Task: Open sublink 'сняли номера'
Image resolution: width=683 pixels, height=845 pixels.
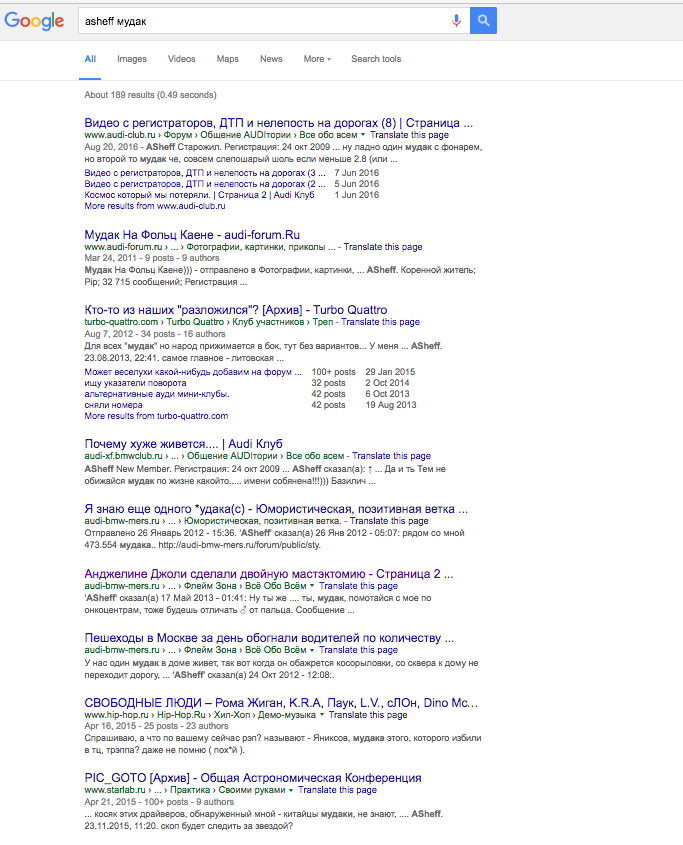Action: 113,405
